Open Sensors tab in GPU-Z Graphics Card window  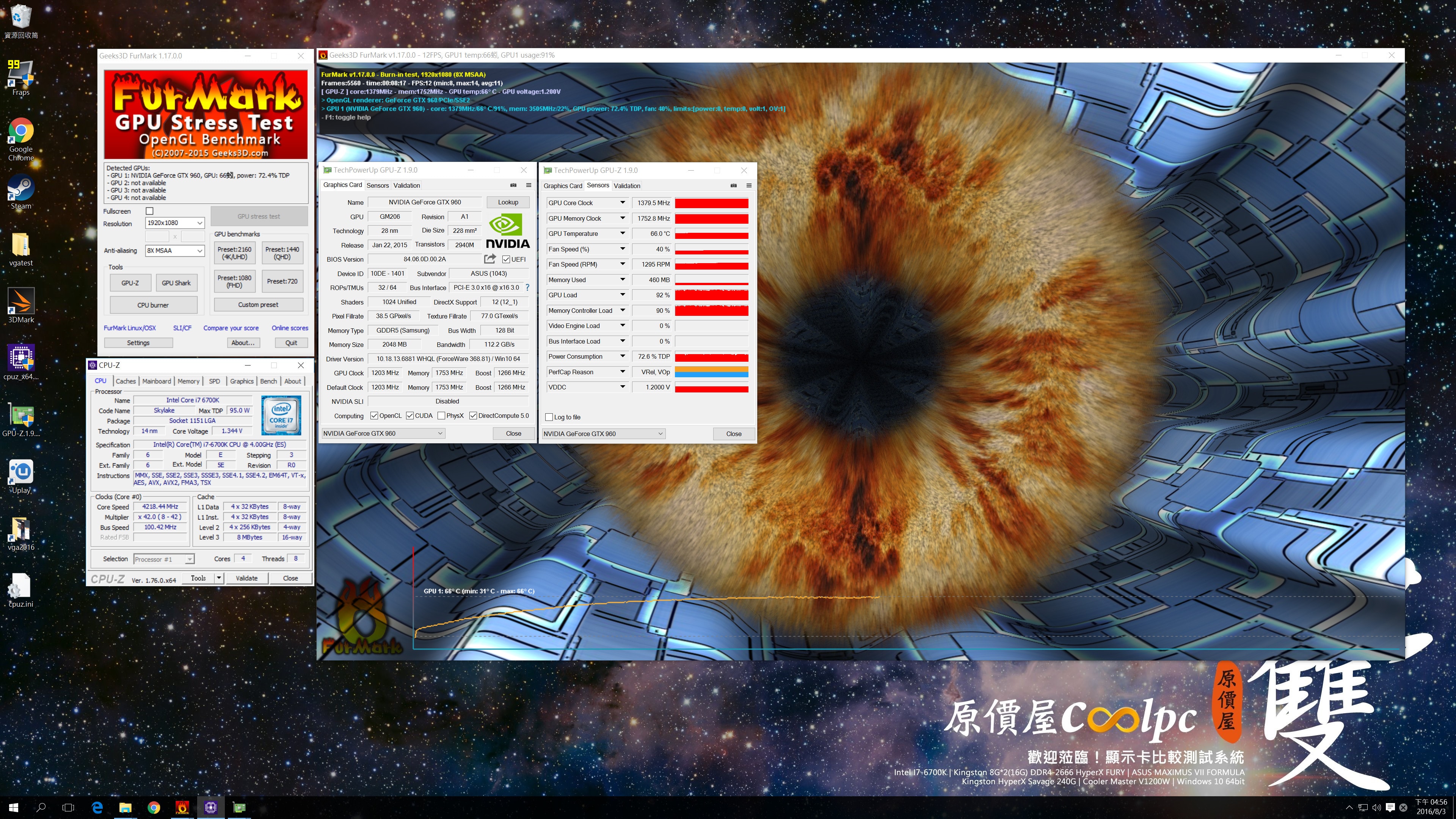(378, 185)
